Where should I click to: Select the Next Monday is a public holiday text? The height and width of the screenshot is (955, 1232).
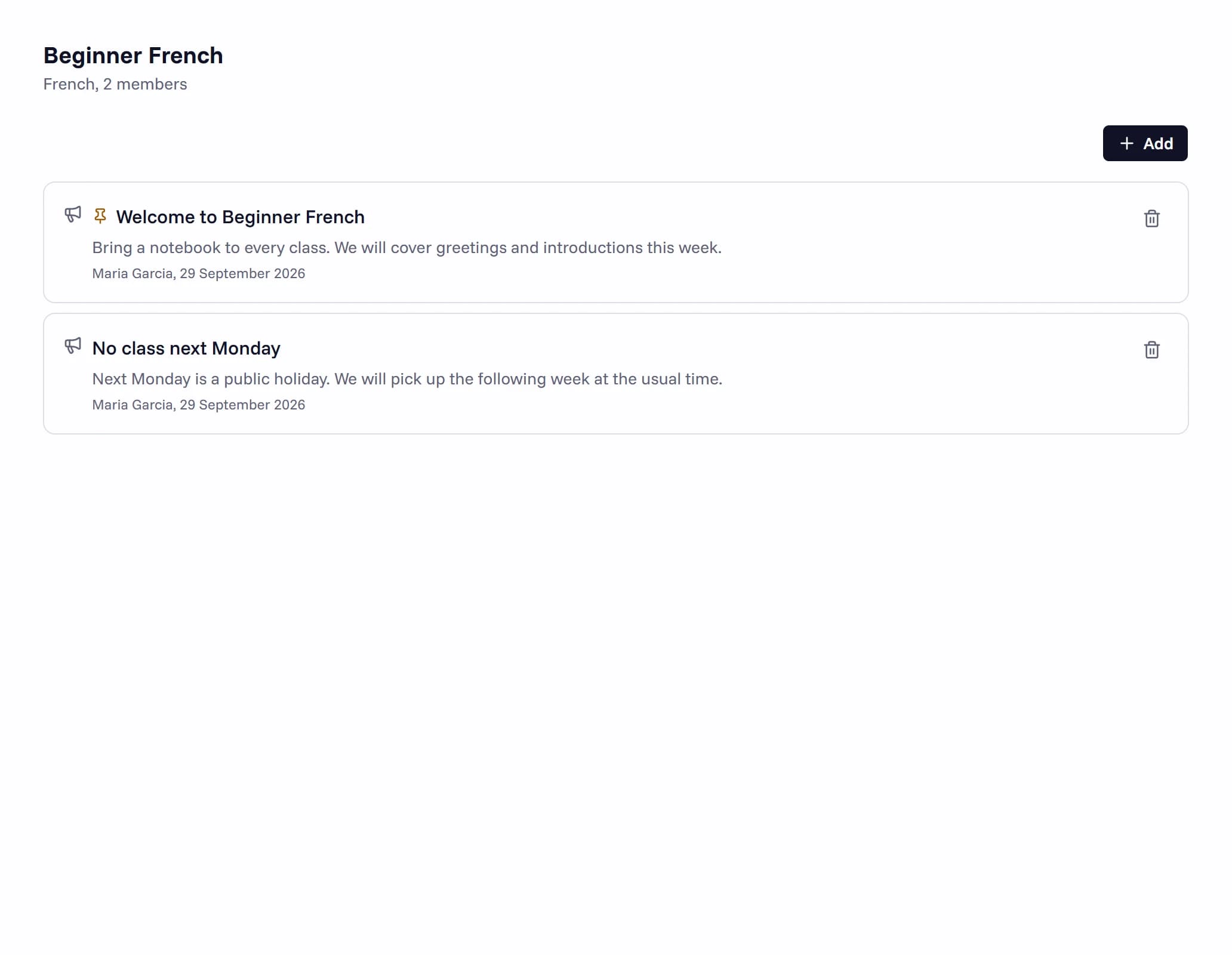211,379
